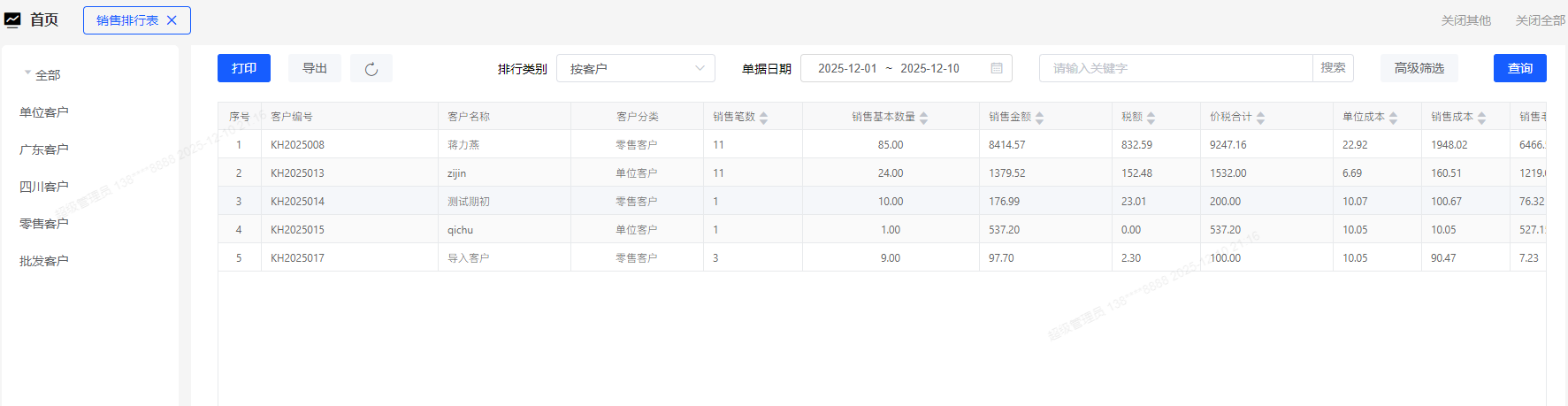
Task: Select 零售客户 category in sidebar
Action: (44, 224)
